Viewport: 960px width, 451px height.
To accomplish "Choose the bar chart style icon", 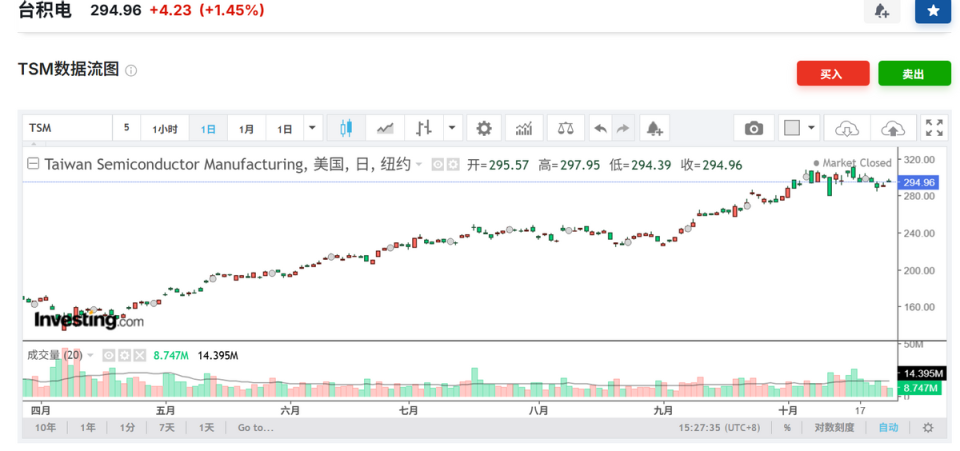I will 424,129.
